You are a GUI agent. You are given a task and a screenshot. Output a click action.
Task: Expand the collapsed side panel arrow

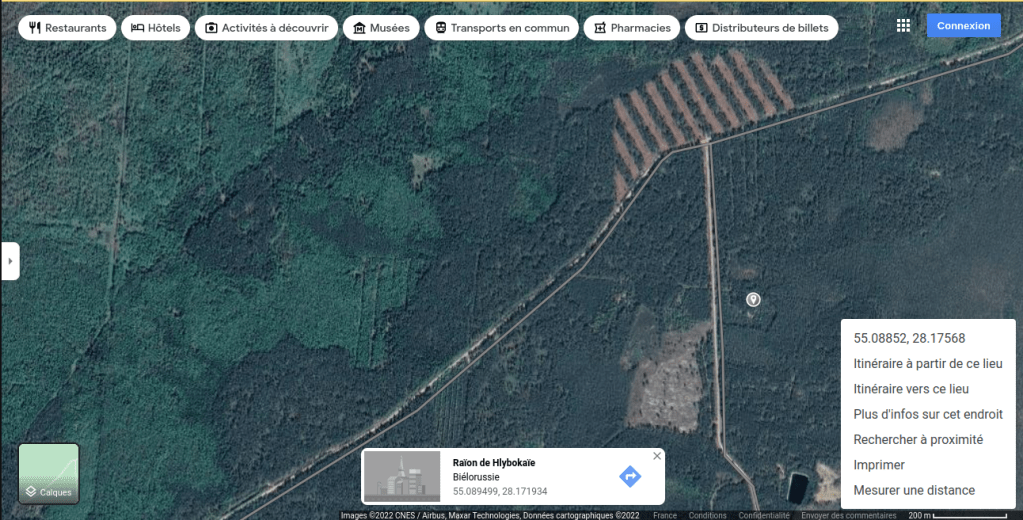tap(10, 261)
